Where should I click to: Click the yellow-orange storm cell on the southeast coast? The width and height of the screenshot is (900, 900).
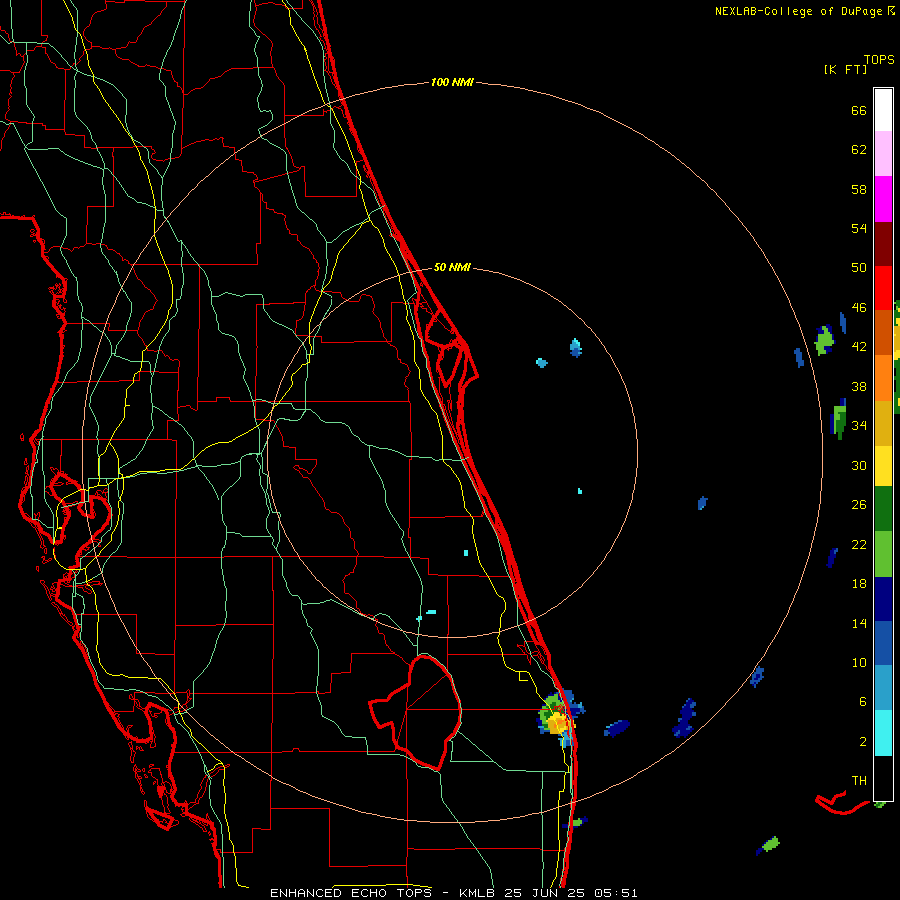point(557,722)
